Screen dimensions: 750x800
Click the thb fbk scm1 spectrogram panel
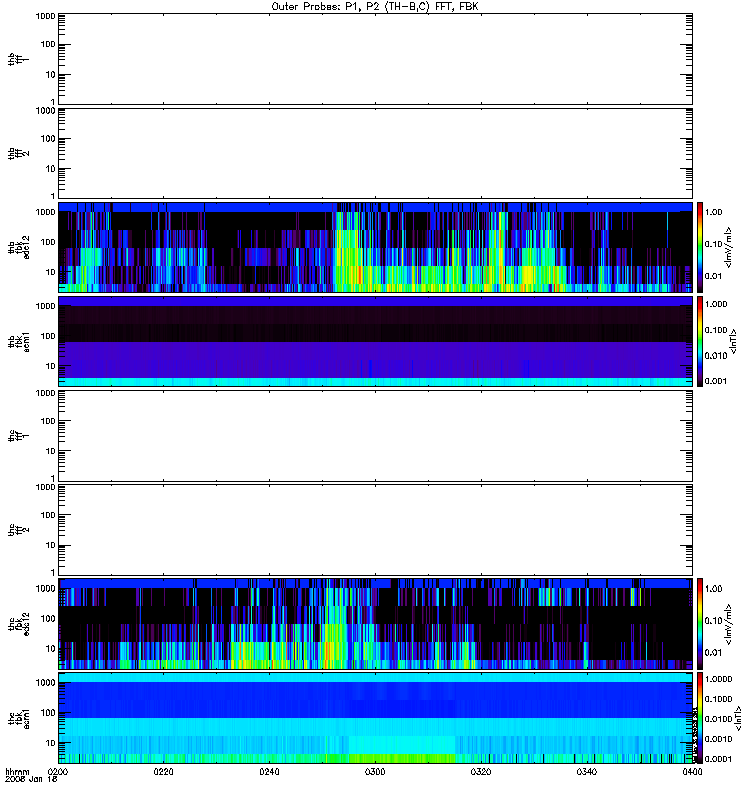tap(375, 341)
